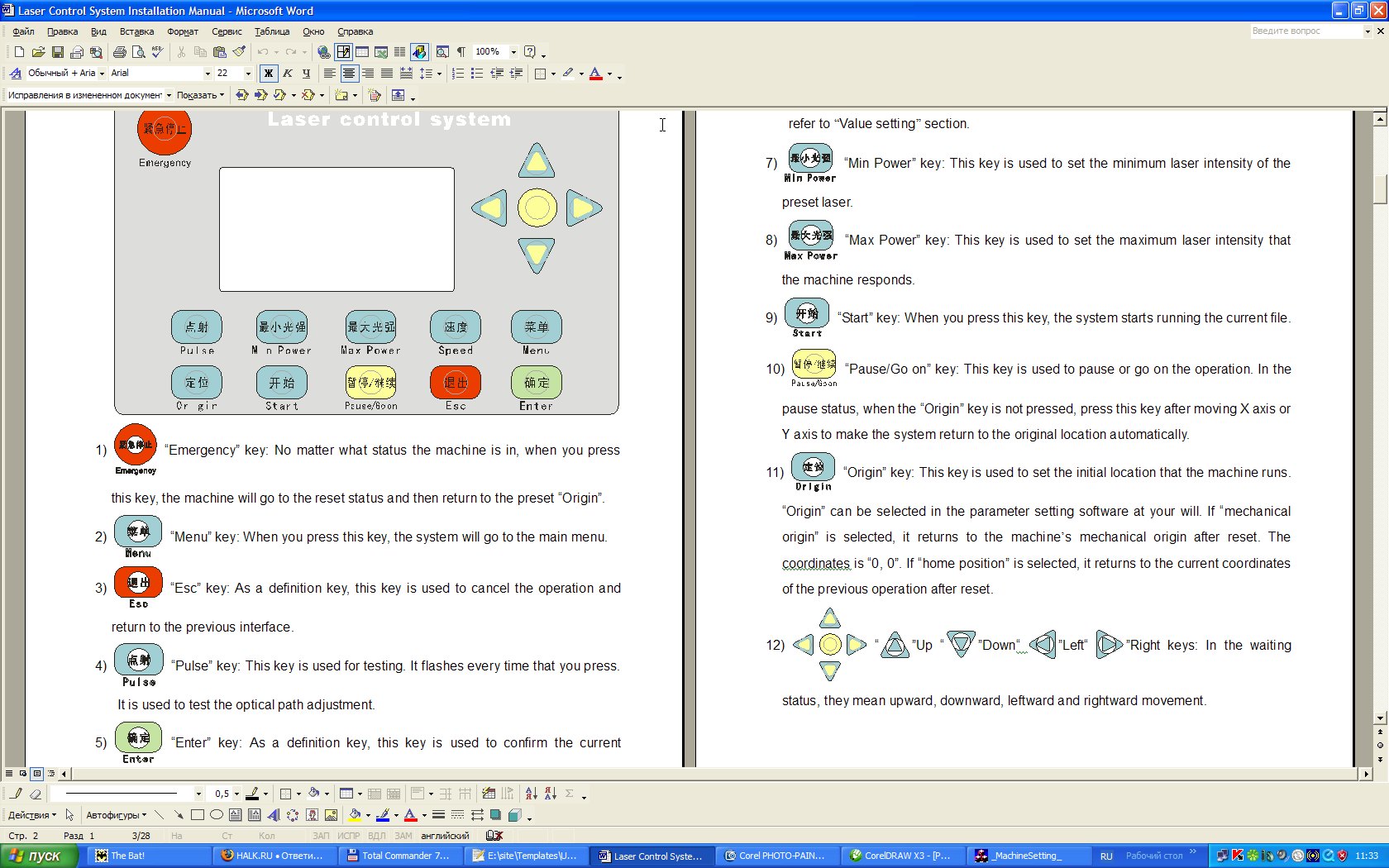Image resolution: width=1389 pixels, height=868 pixels.
Task: Toggle Bold formatting button
Action: pyautogui.click(x=268, y=74)
